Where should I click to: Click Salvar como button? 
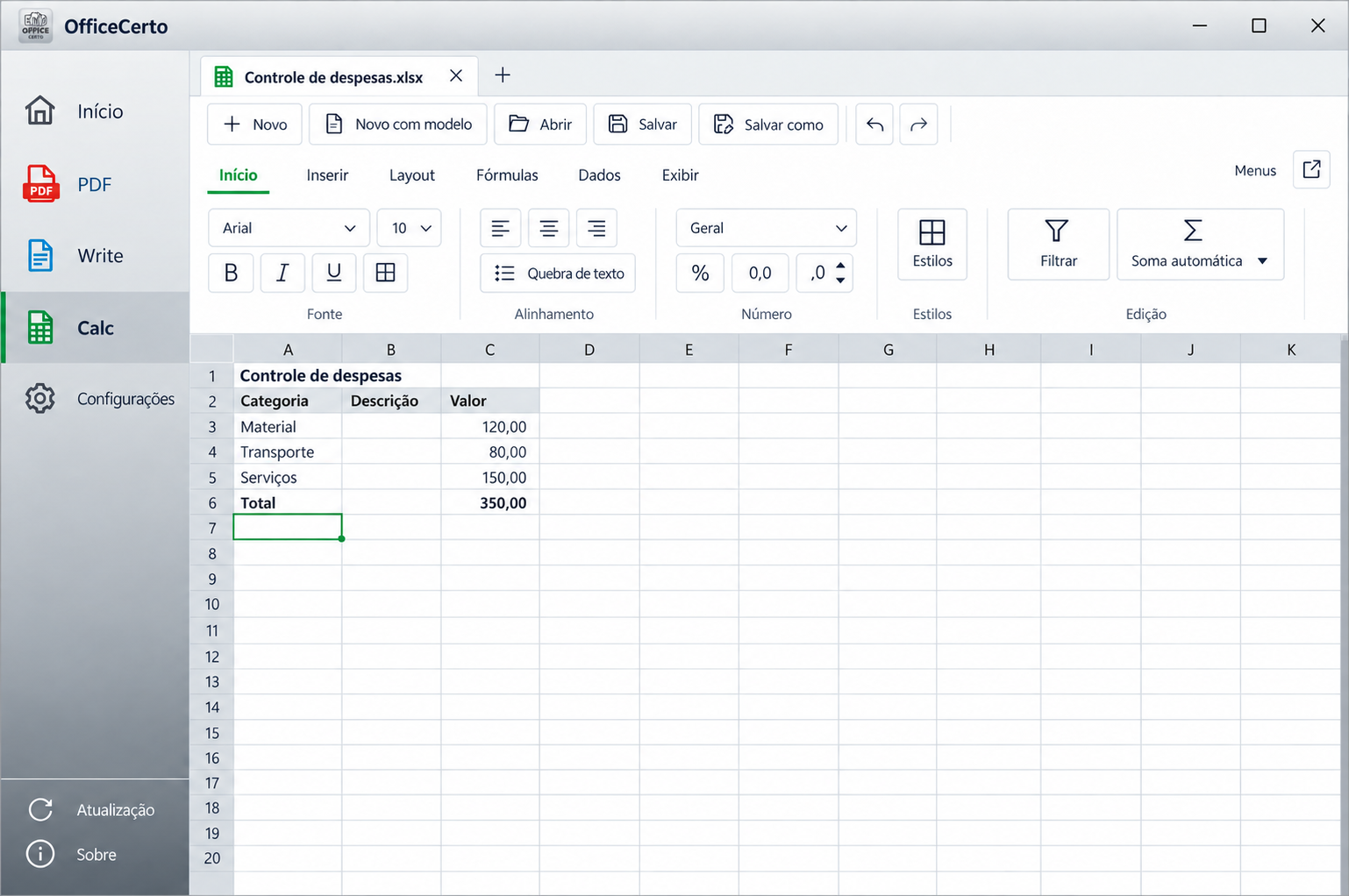coord(768,124)
